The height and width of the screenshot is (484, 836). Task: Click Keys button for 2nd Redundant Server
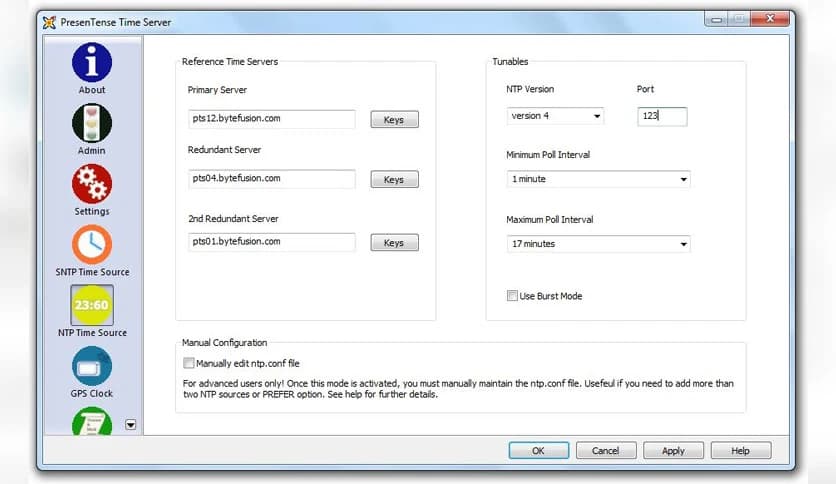click(395, 243)
